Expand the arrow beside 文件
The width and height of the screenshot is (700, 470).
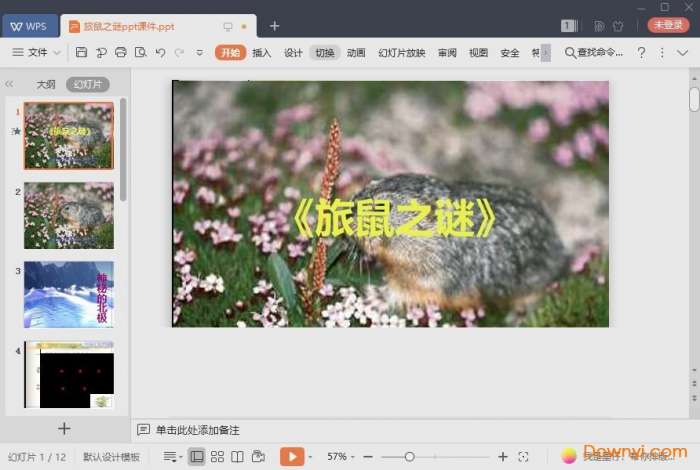57,53
